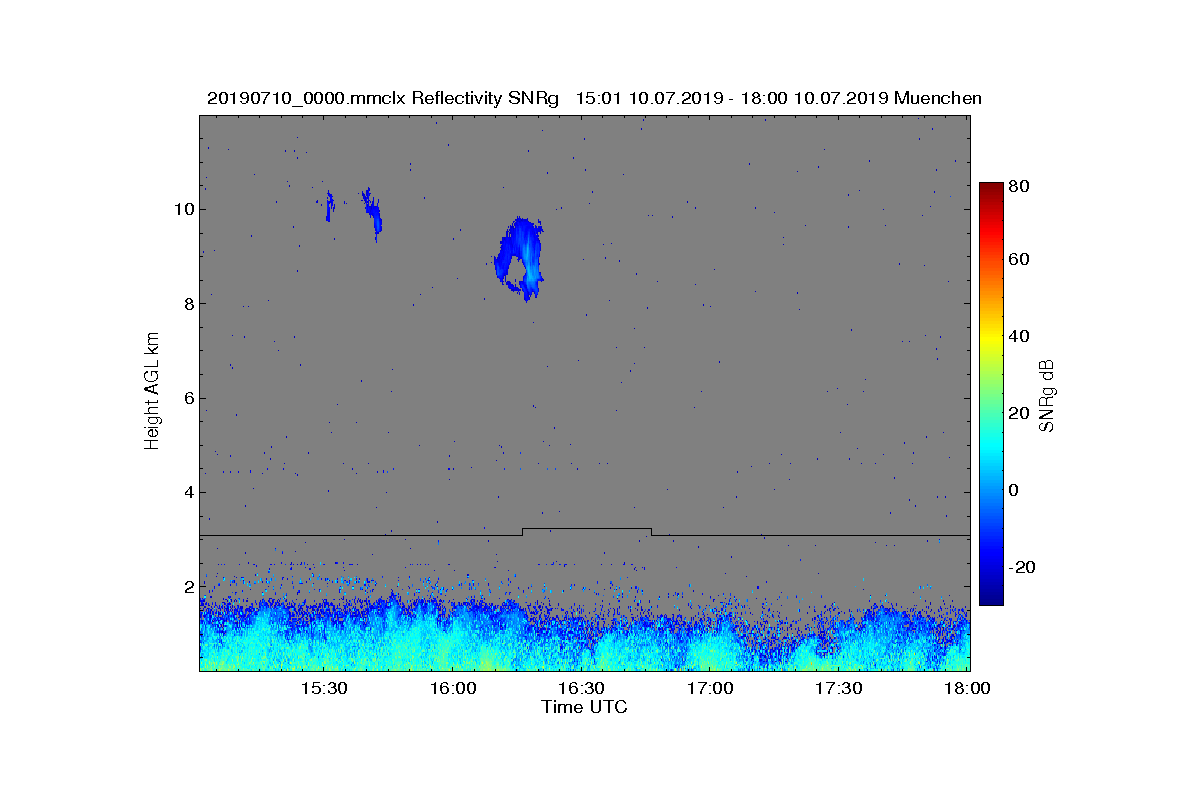Click the height tick label 6
The width and height of the screenshot is (1200, 800).
pyautogui.click(x=188, y=398)
